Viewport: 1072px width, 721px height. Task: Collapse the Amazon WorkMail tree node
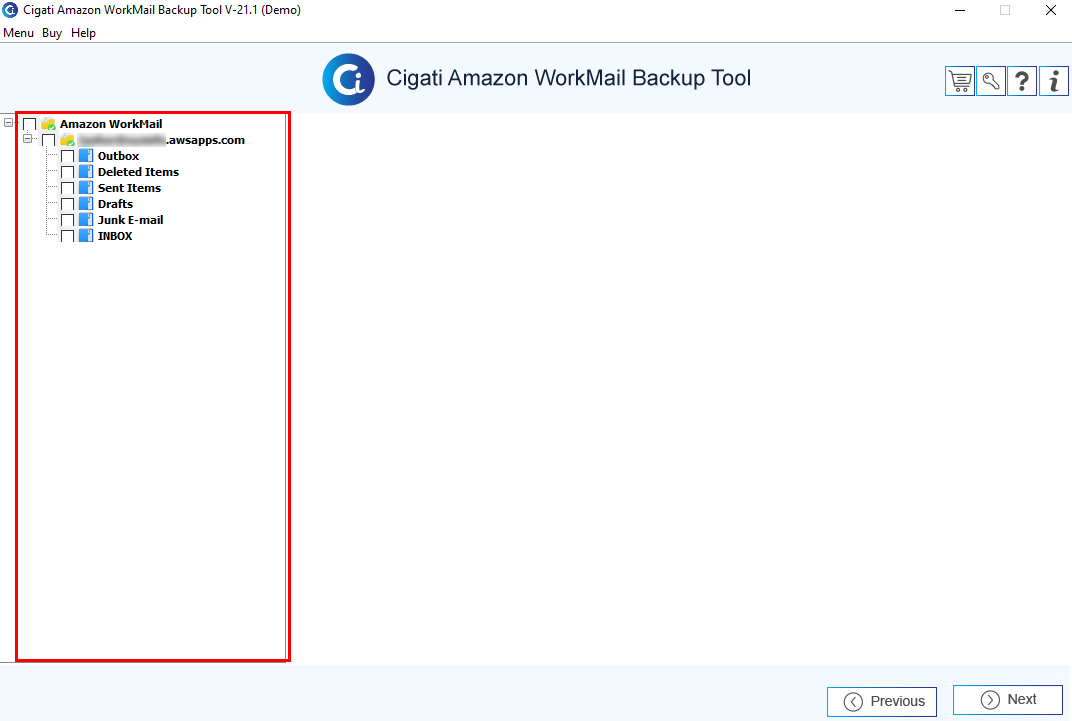8,123
